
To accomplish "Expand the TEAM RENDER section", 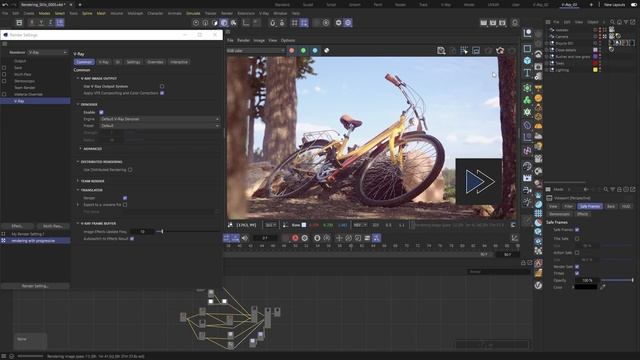I will coord(78,181).
